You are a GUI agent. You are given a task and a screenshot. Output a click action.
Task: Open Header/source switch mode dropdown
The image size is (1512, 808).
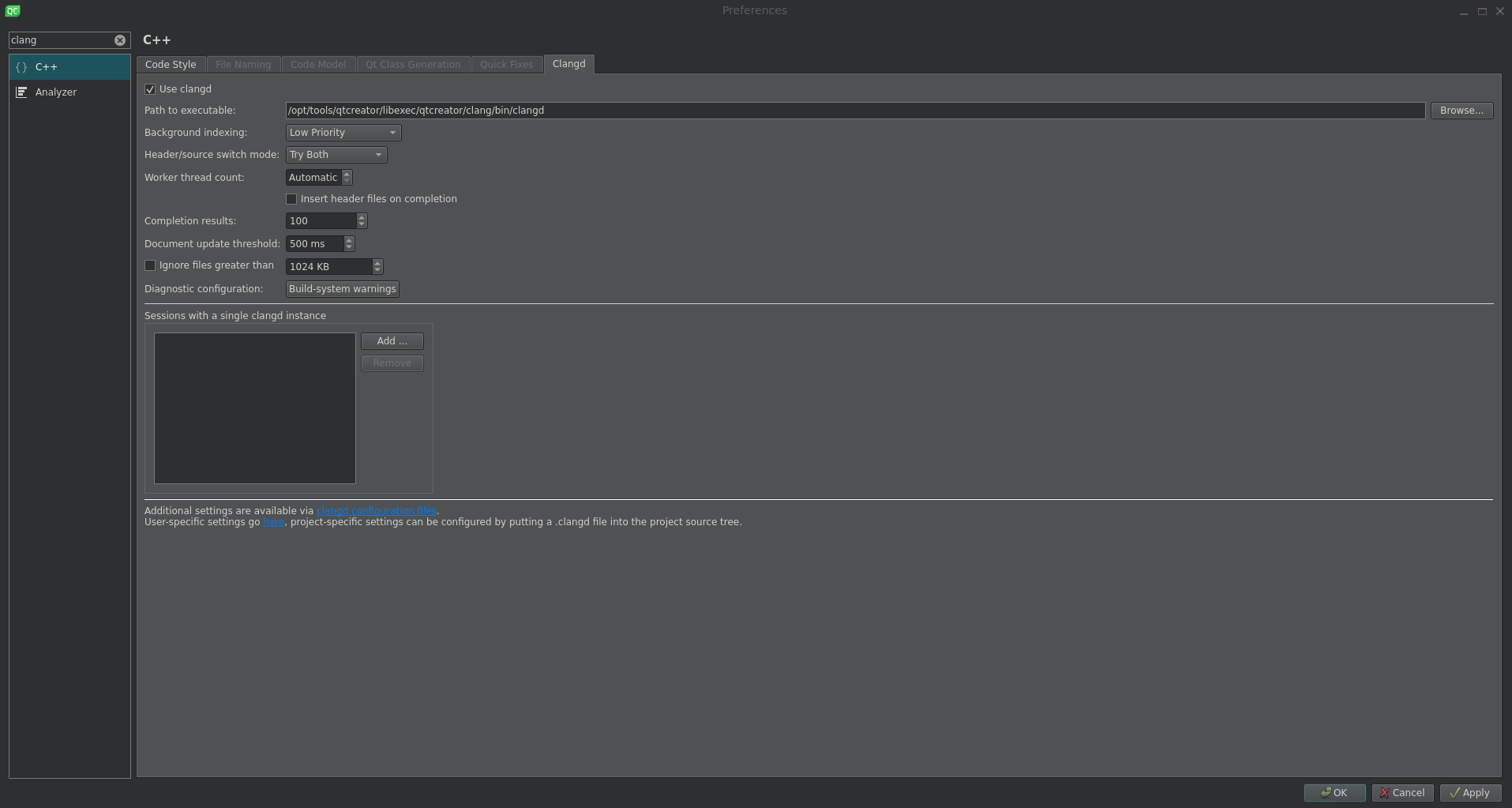[336, 155]
